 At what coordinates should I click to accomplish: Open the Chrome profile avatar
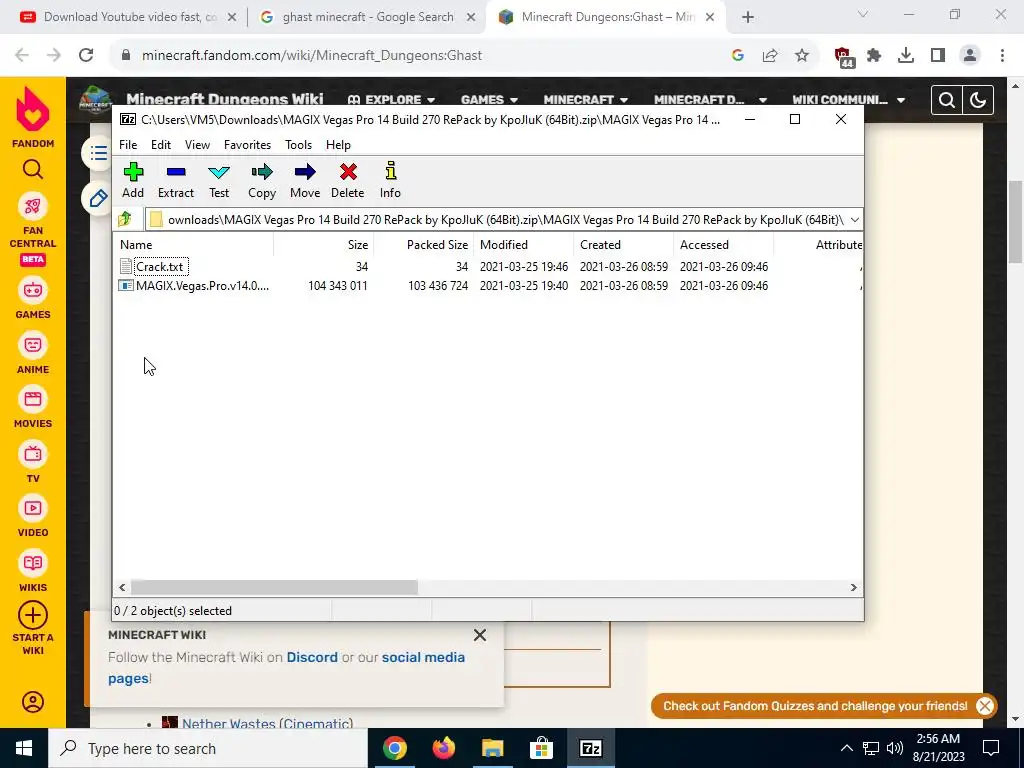tap(970, 56)
